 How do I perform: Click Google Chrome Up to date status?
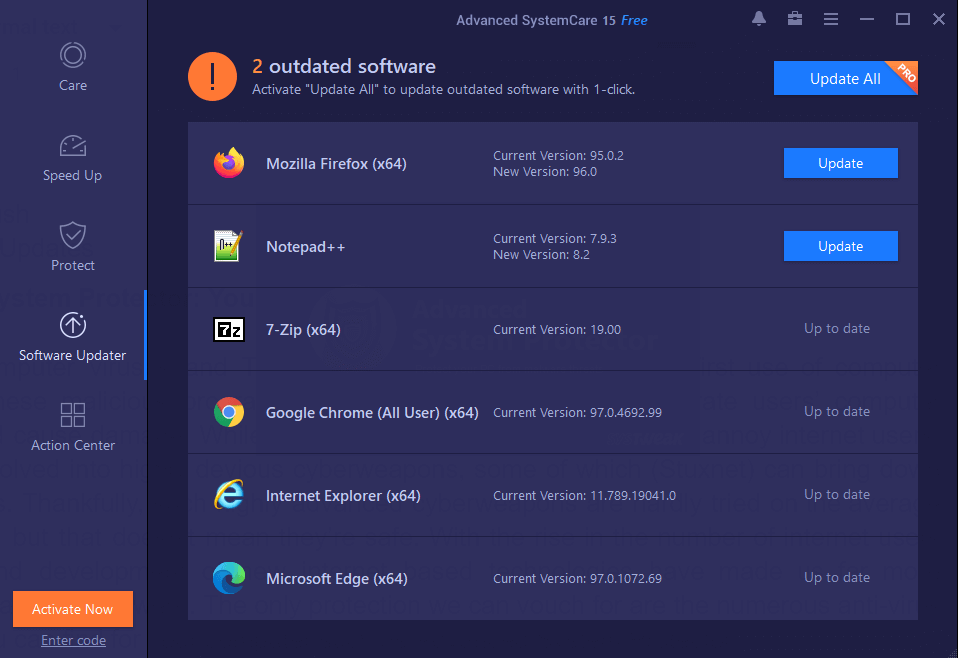pyautogui.click(x=837, y=412)
